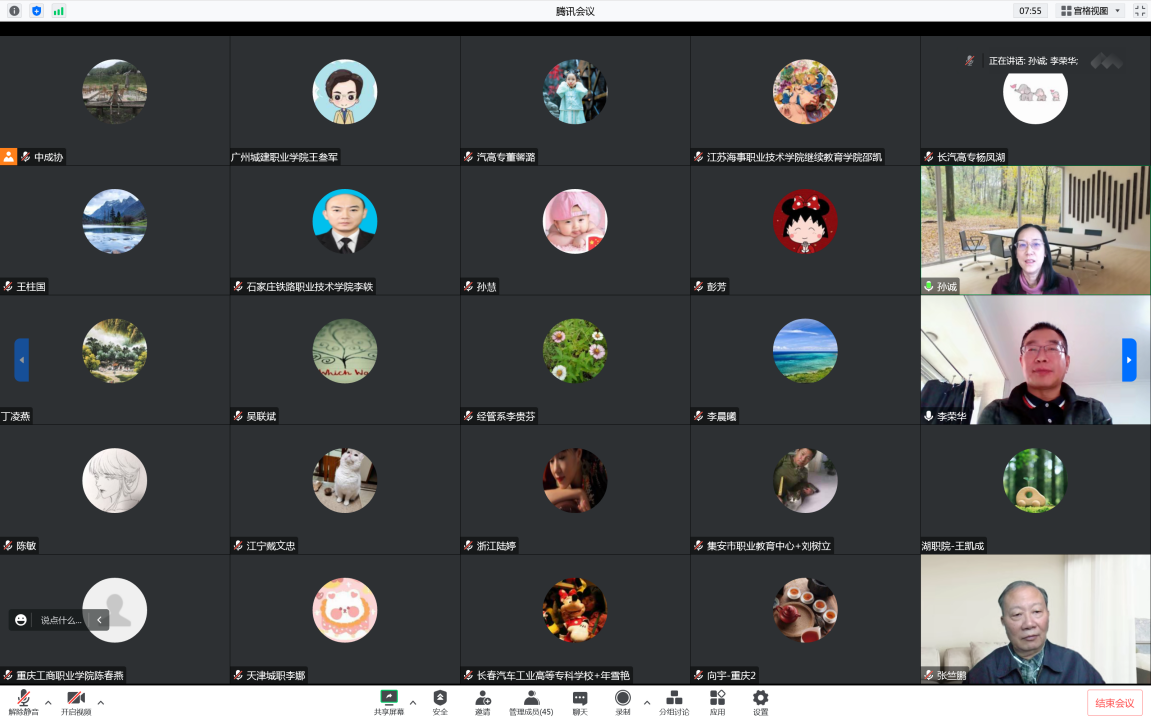Open the chat panel
The image size is (1151, 720).
[580, 702]
